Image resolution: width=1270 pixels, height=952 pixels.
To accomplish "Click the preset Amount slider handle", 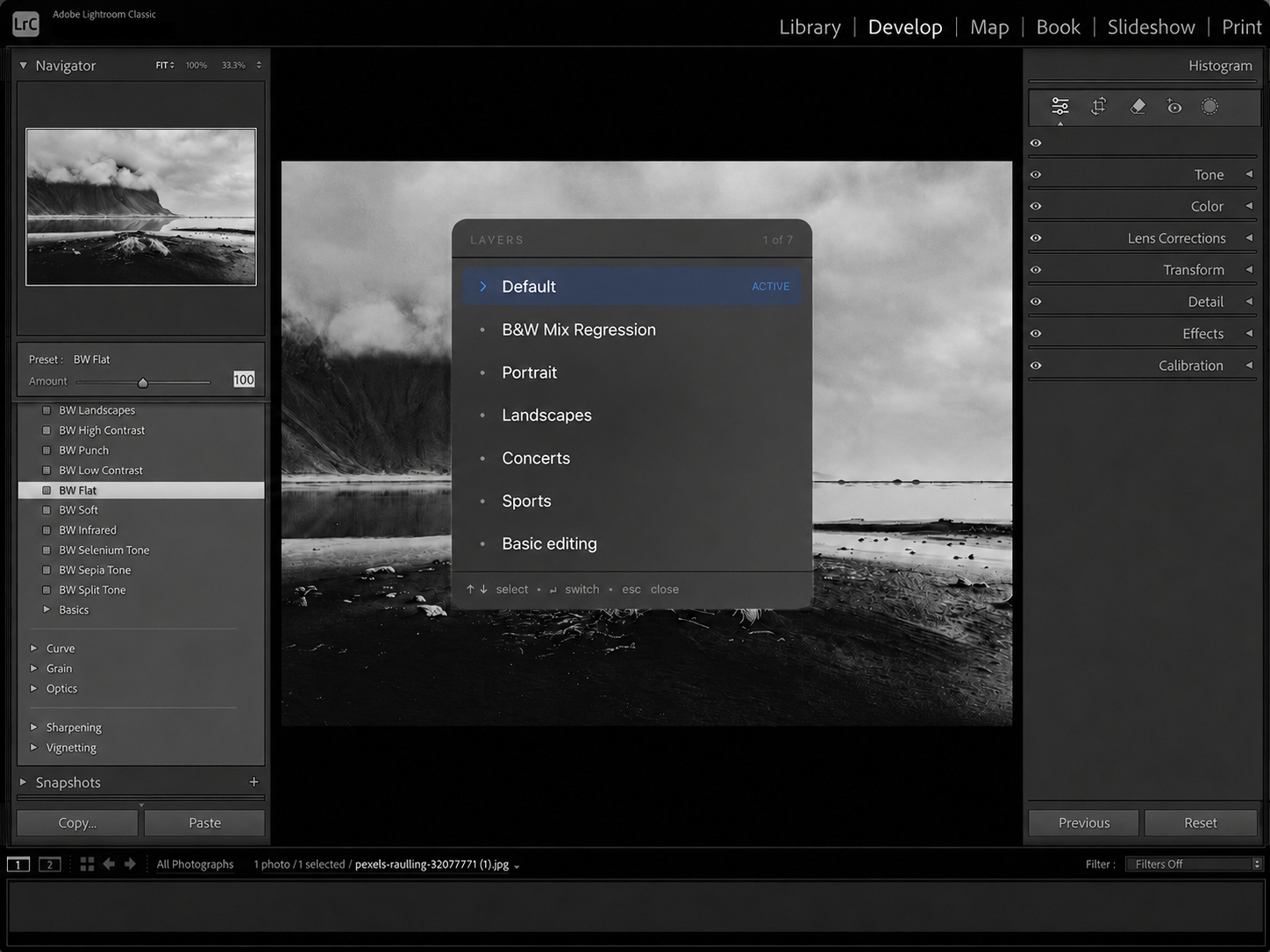I will [x=143, y=382].
